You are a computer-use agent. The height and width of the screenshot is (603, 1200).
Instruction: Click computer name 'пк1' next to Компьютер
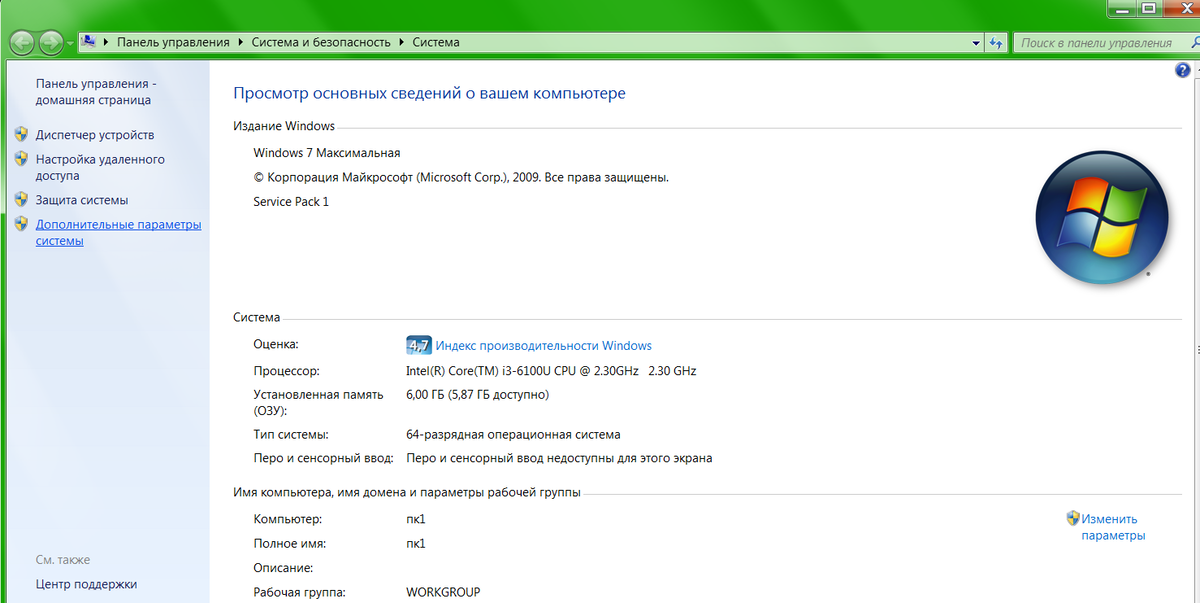click(416, 520)
